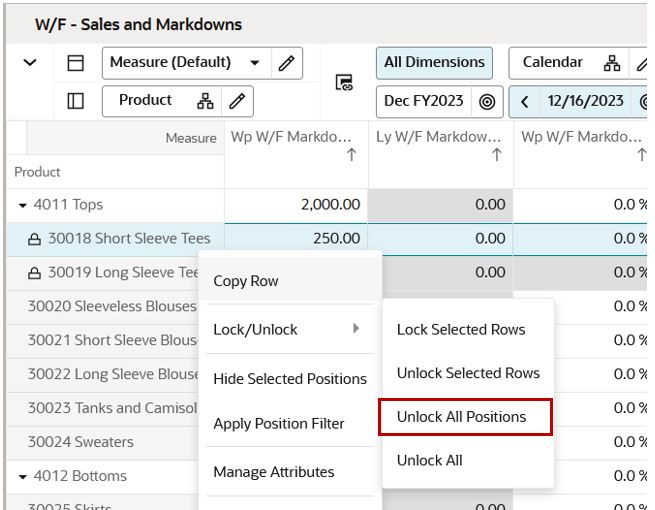The width and height of the screenshot is (655, 510).
Task: Click the Product edit pencil icon
Action: 236,101
